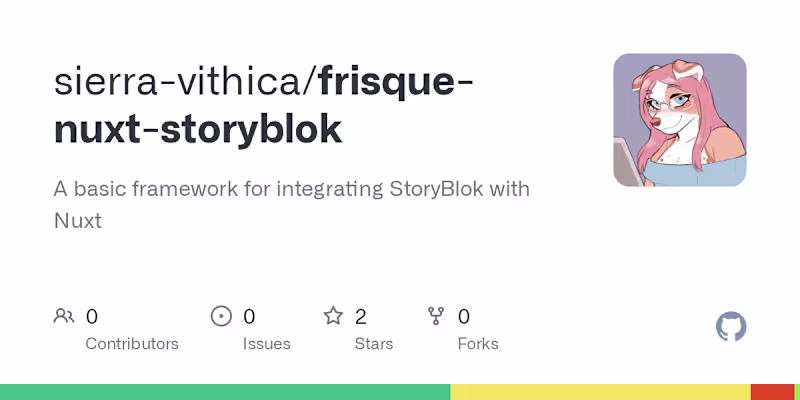The width and height of the screenshot is (800, 400).
Task: Click the contributors count number
Action: tap(92, 317)
